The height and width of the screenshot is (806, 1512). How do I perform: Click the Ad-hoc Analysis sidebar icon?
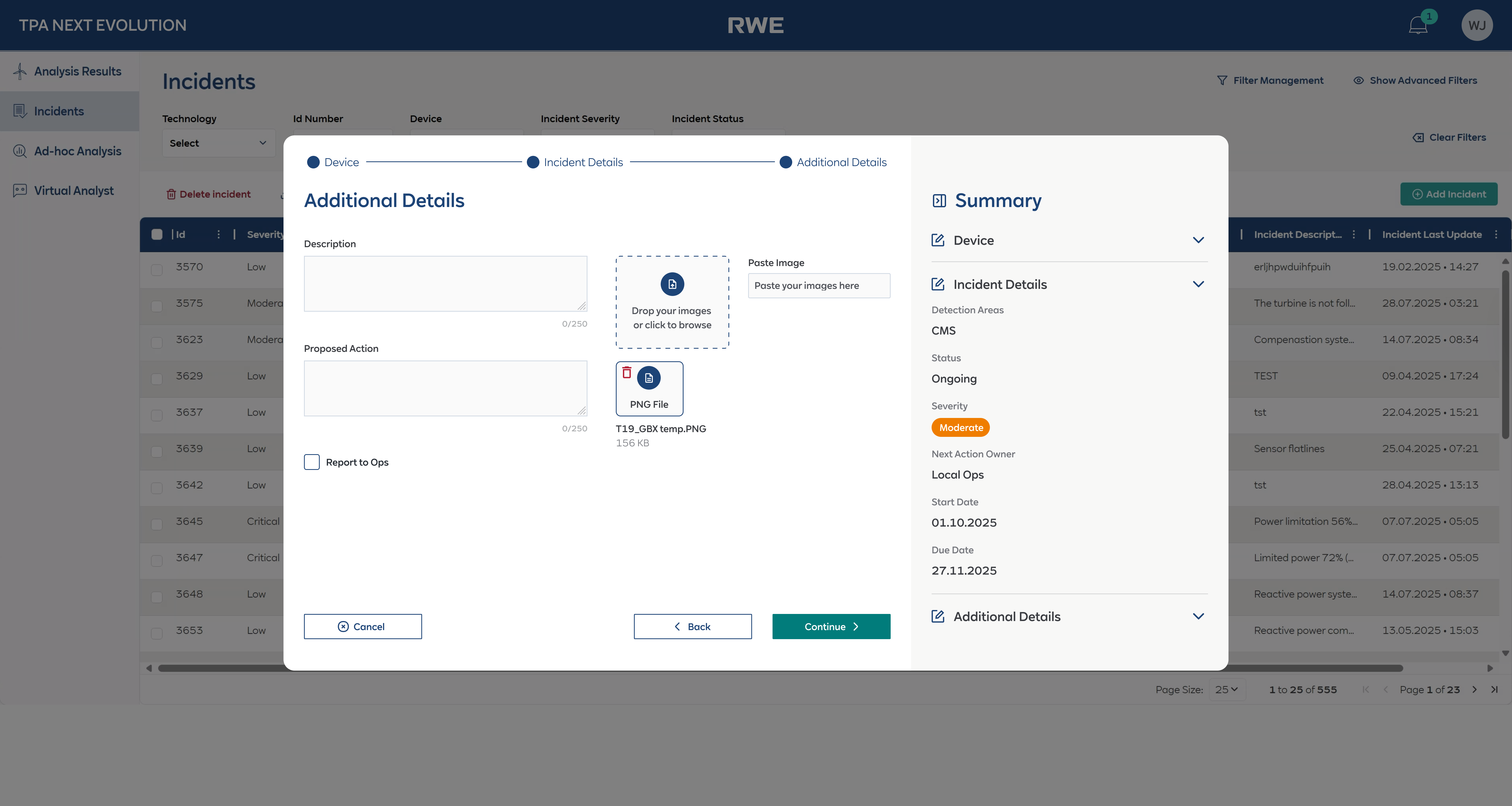point(20,151)
